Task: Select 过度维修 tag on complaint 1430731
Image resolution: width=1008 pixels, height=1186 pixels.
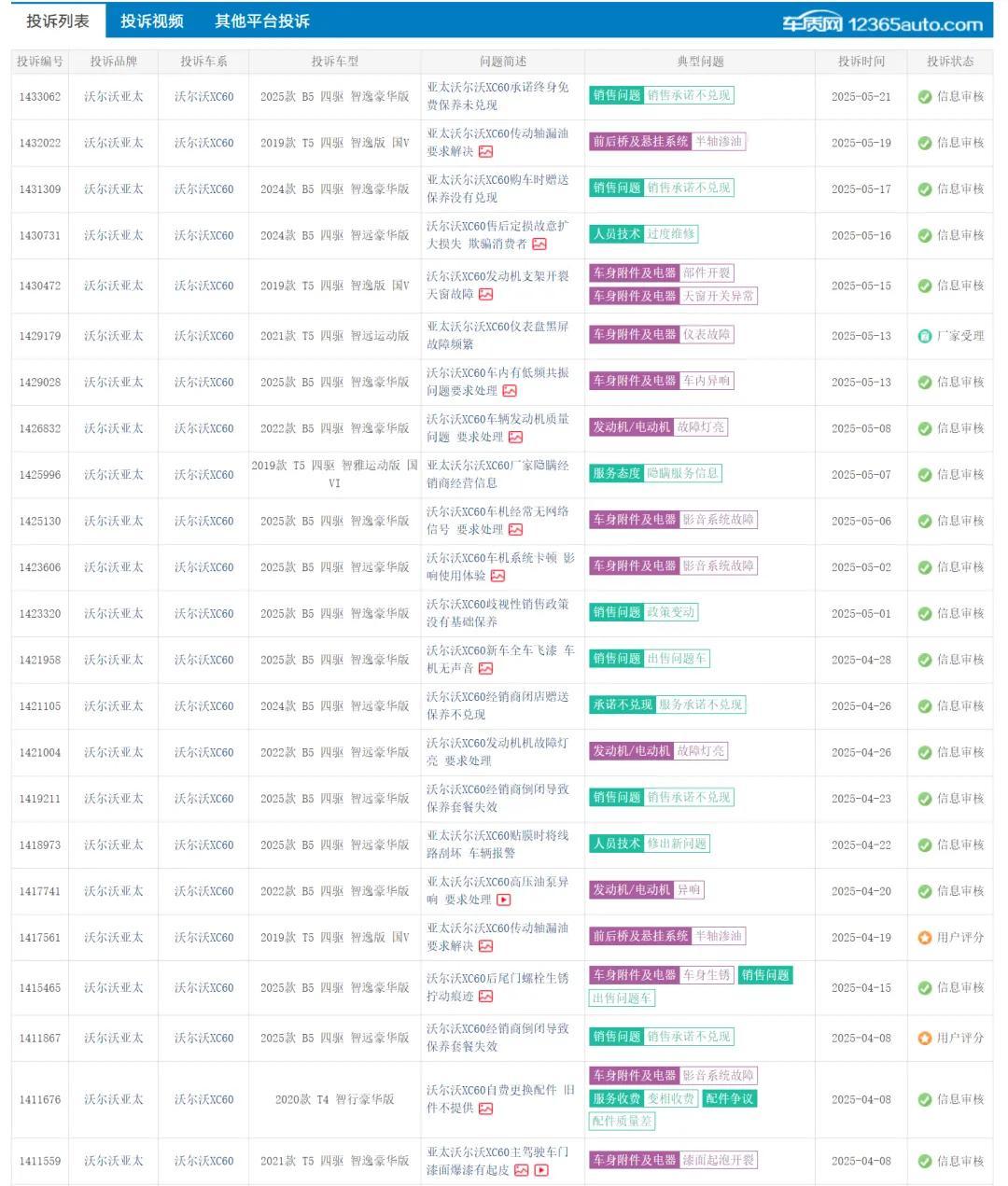Action: coord(671,234)
